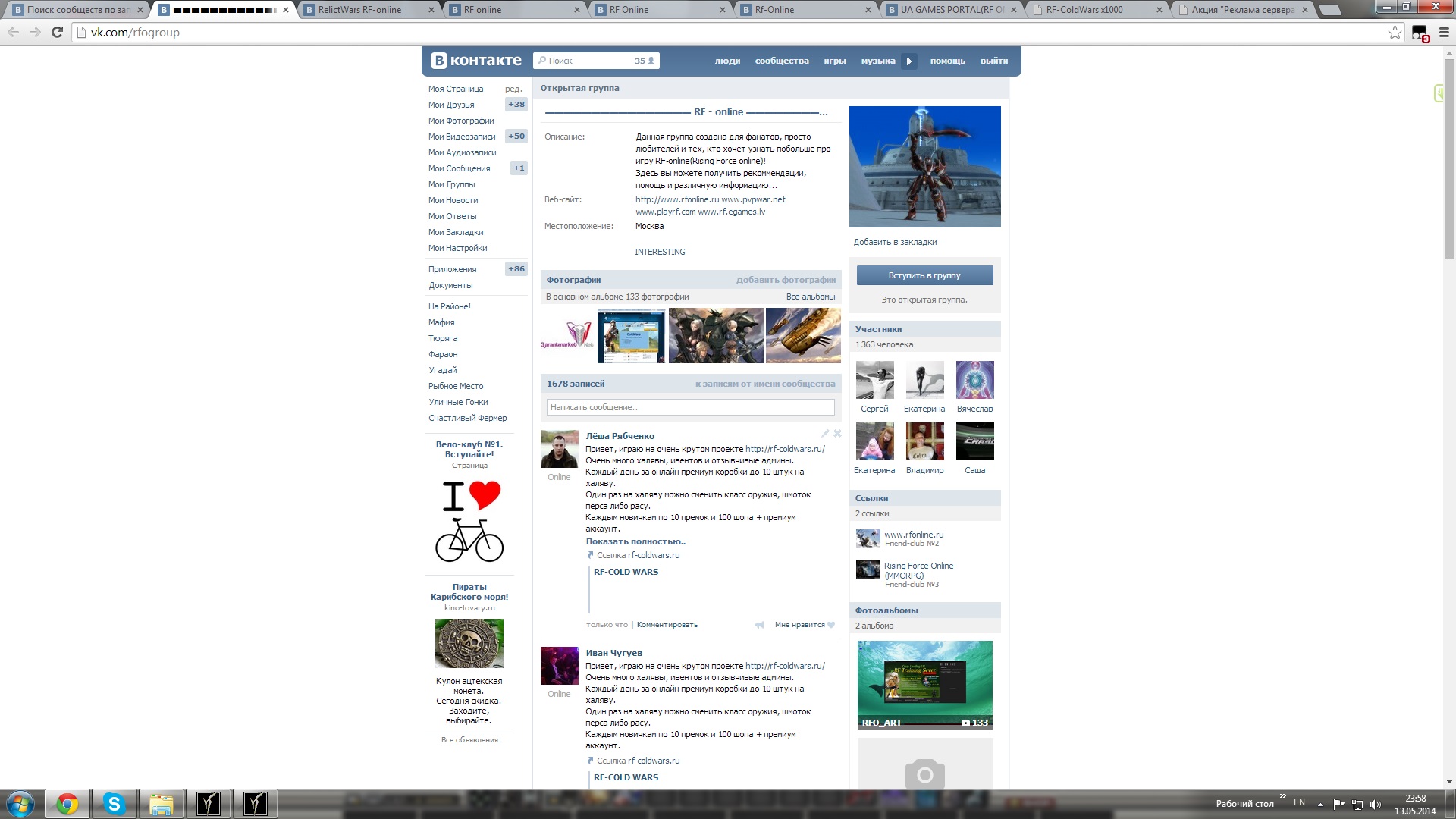Open member Сергей avatar

[874, 380]
